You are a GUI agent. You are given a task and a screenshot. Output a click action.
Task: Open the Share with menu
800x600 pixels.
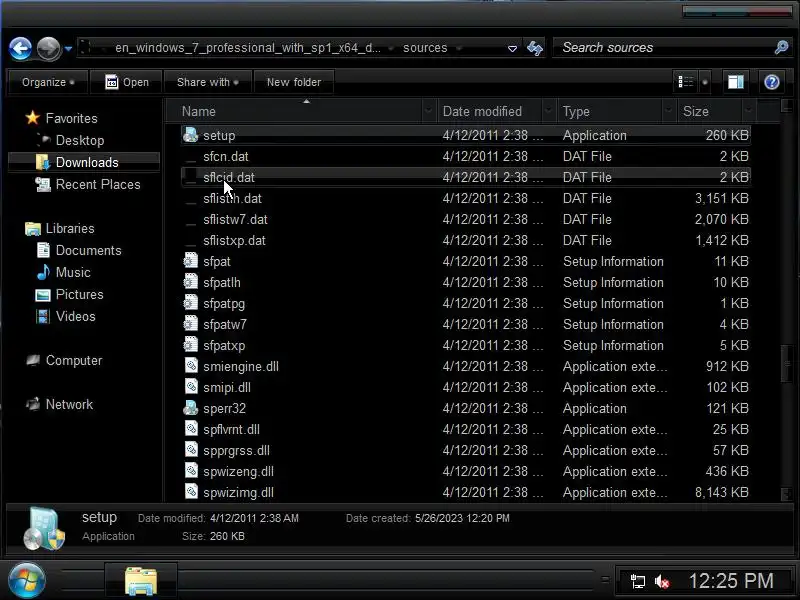(208, 82)
